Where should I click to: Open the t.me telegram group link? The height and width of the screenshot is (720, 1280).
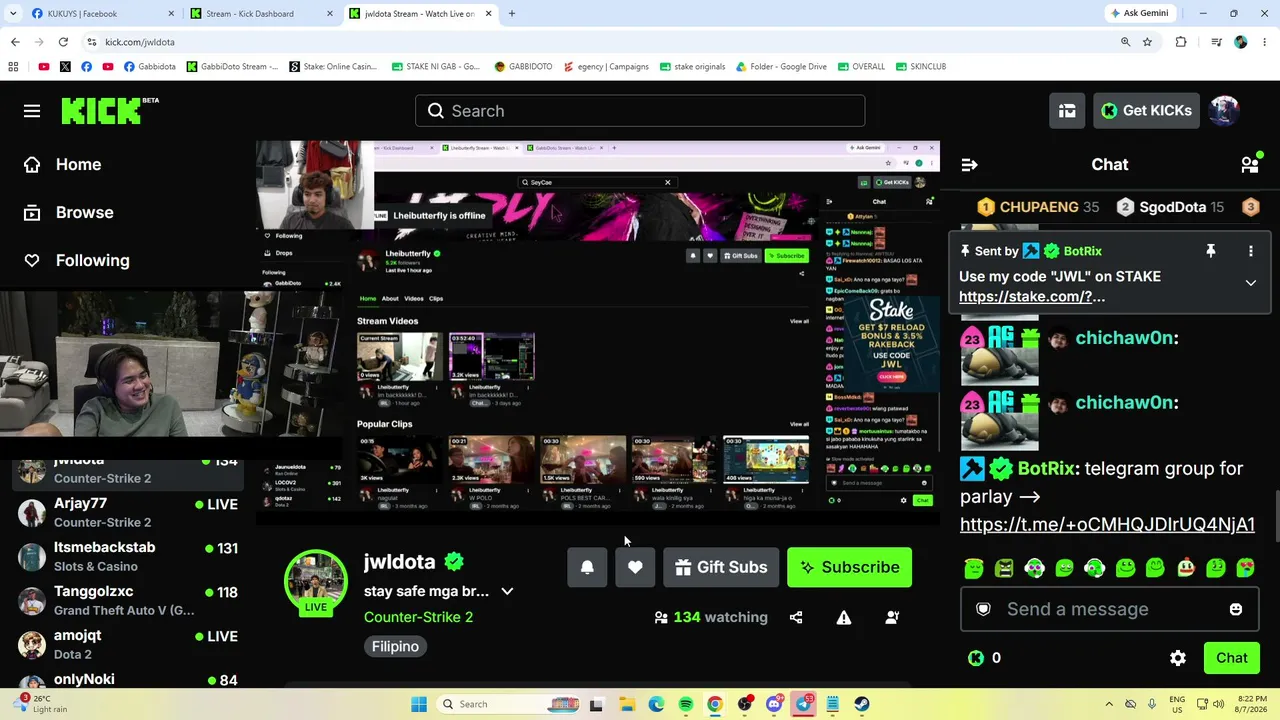[1107, 524]
